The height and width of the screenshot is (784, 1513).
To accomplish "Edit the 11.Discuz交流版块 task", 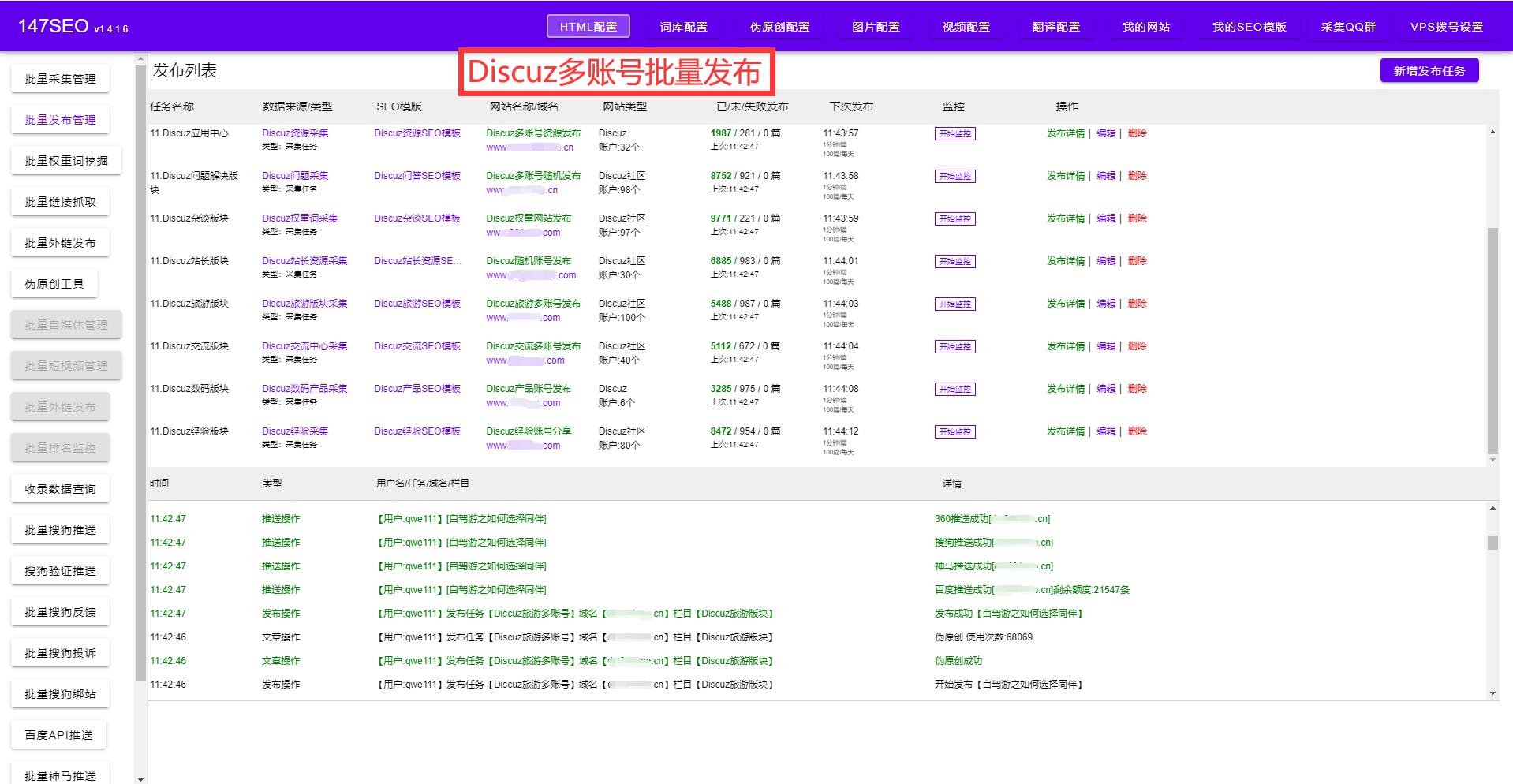I will [1106, 346].
